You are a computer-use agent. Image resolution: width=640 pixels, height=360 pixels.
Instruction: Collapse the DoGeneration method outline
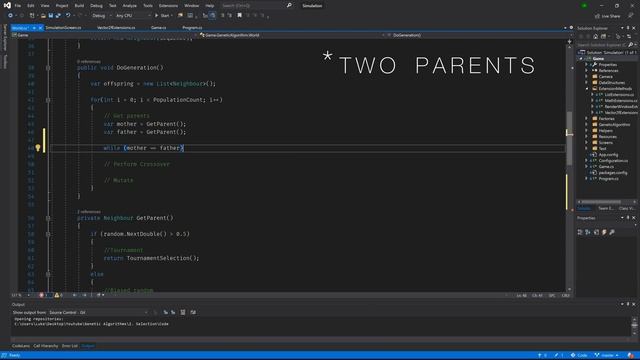click(48, 67)
